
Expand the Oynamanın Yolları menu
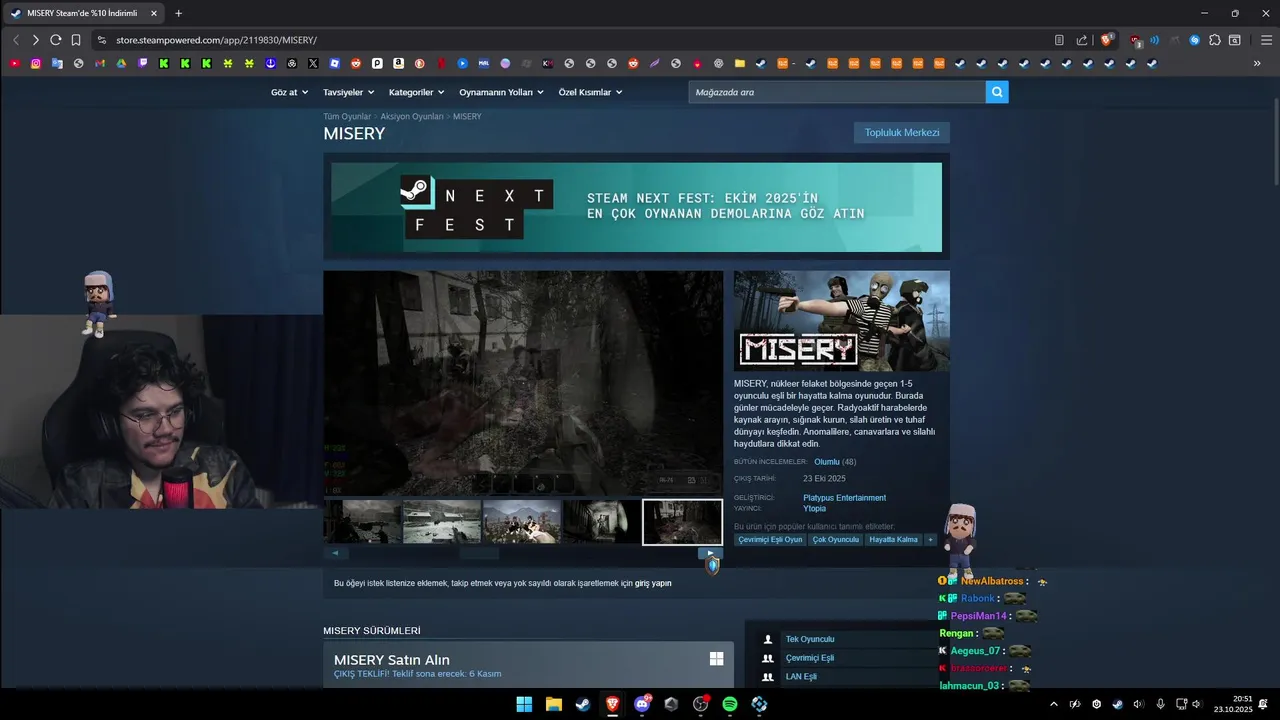point(501,92)
